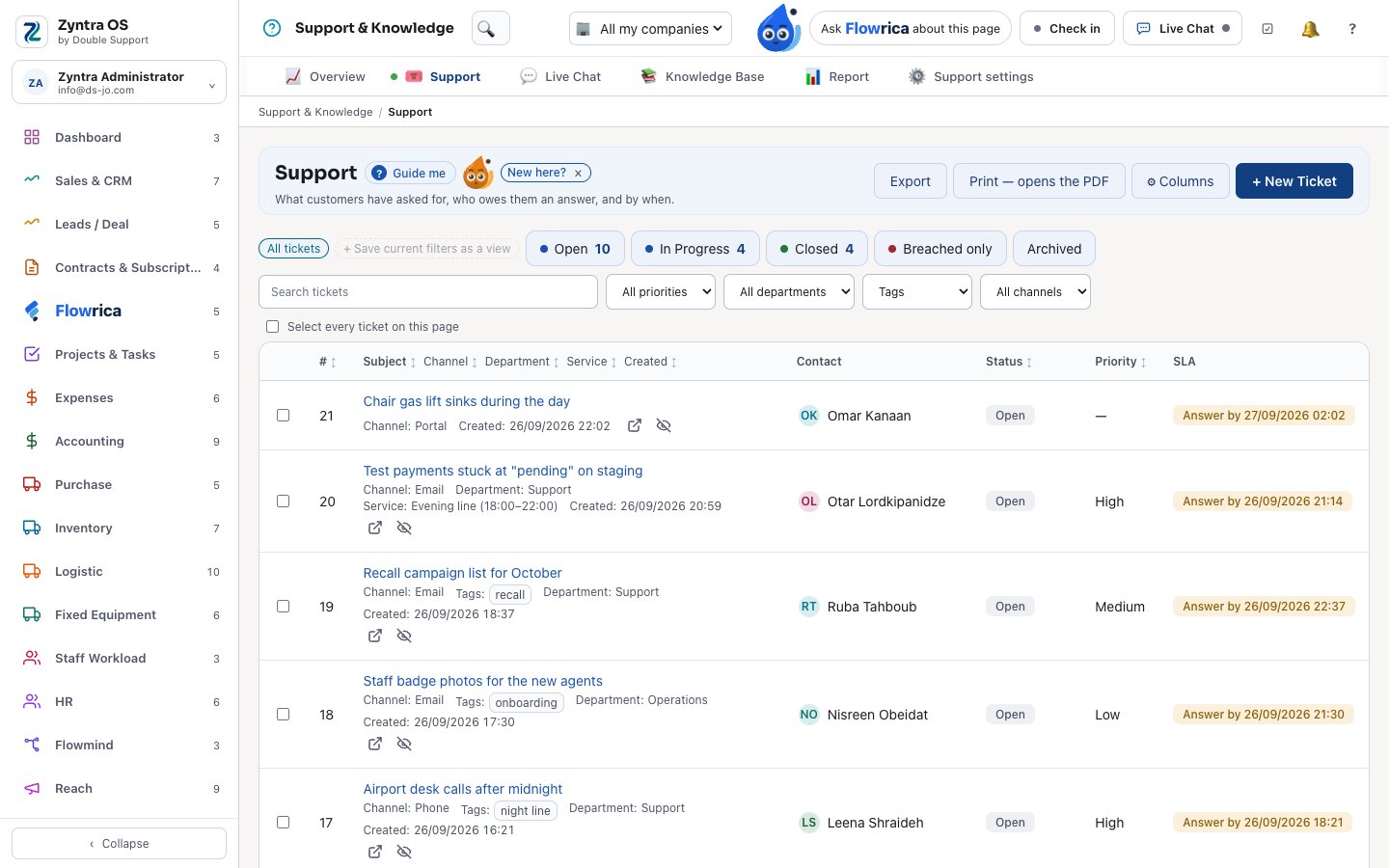Click the search magnifier icon in header
Screen dimensions: 1389x868
490,29
